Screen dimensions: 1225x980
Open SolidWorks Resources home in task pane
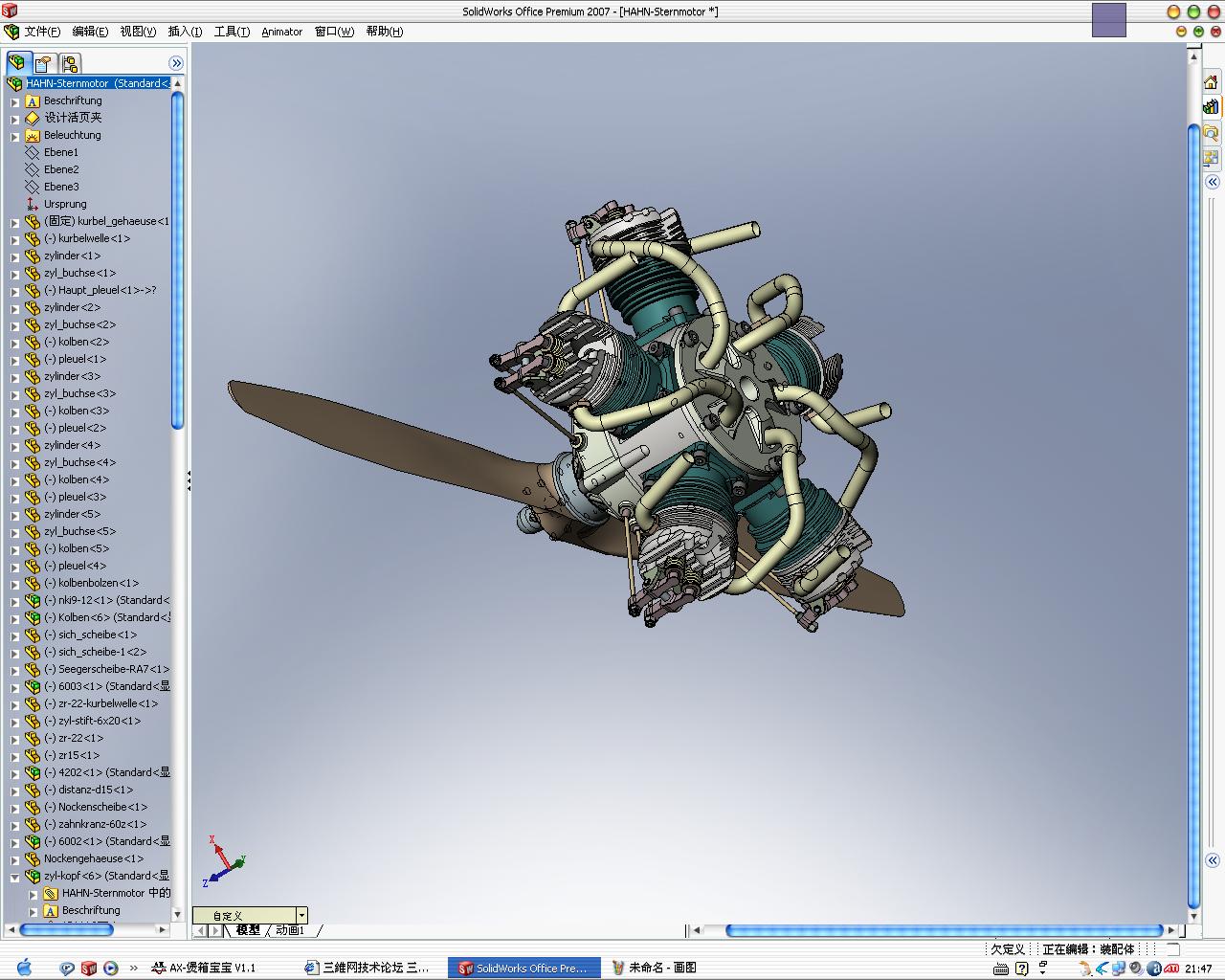point(1211,82)
